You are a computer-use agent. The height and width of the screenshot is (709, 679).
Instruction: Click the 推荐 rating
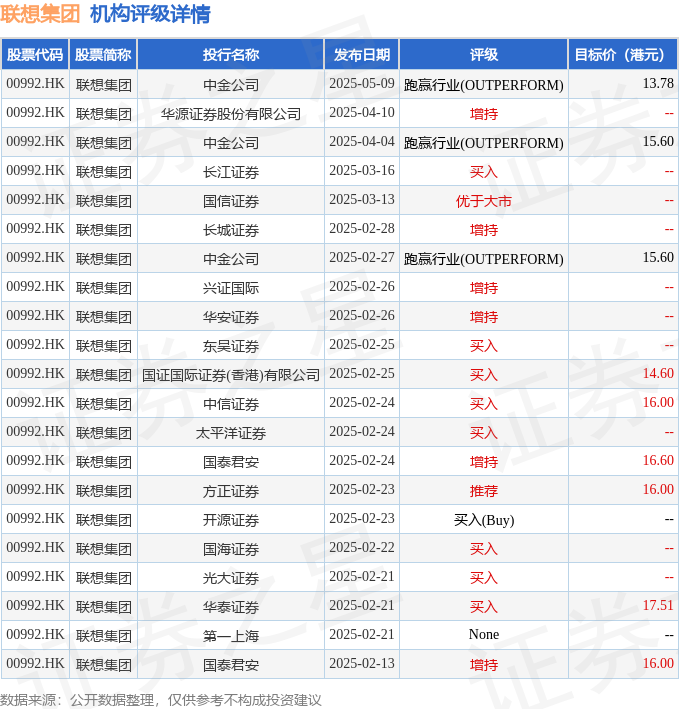coord(484,490)
